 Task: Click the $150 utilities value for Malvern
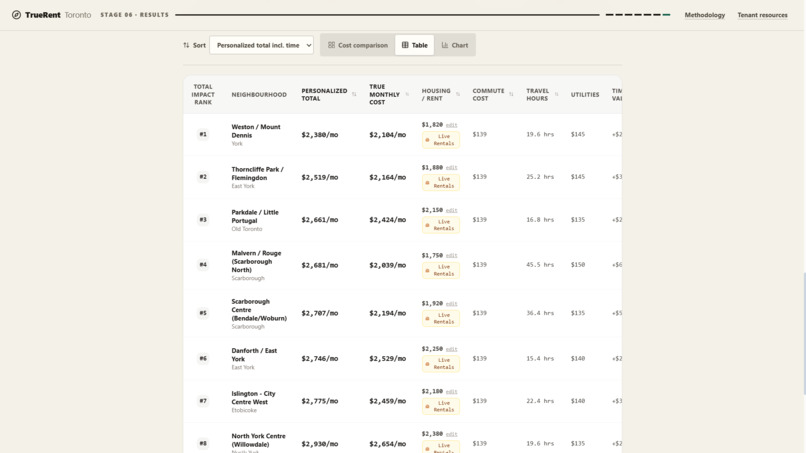(x=578, y=265)
